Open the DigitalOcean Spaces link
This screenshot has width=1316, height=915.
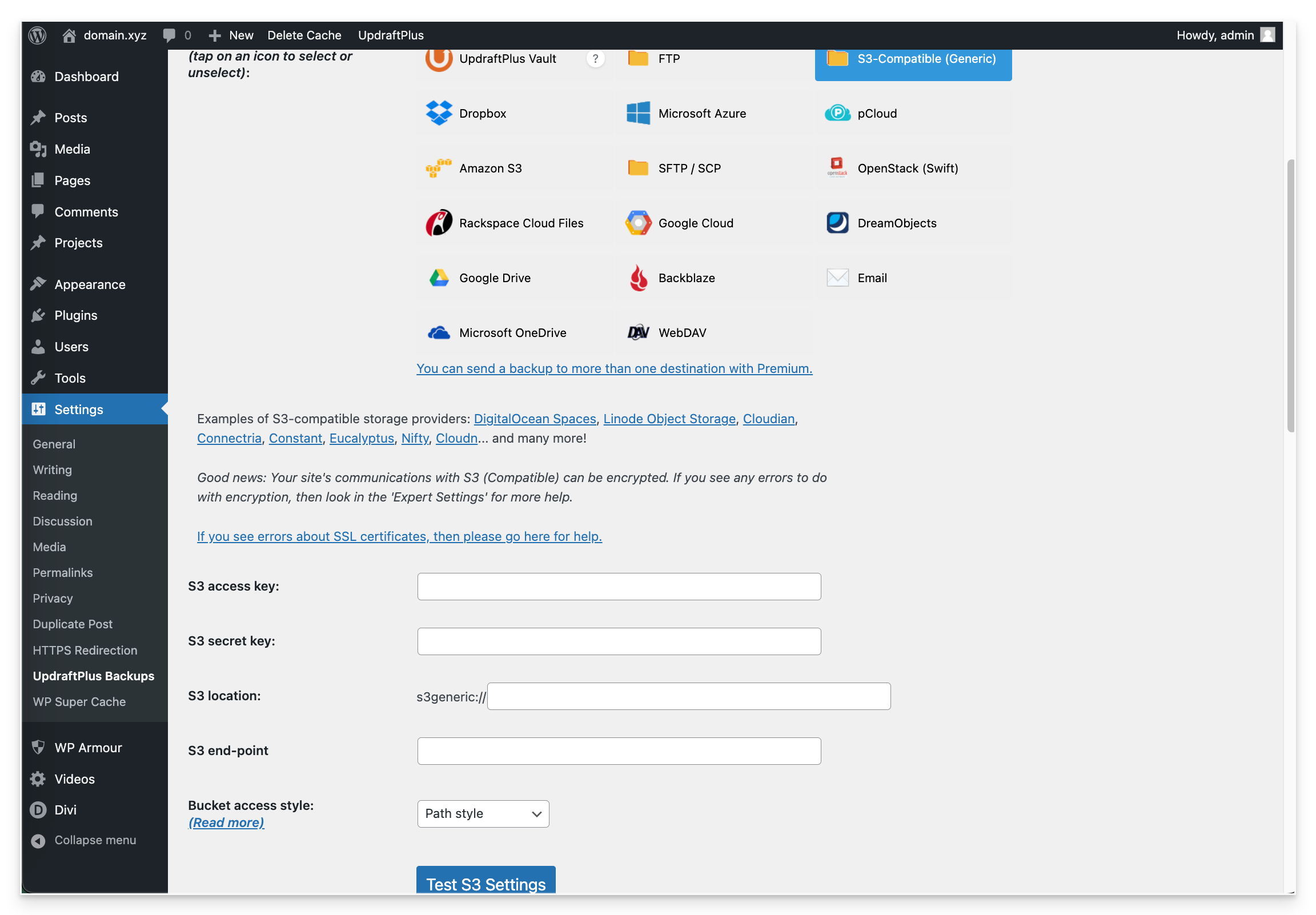(535, 419)
